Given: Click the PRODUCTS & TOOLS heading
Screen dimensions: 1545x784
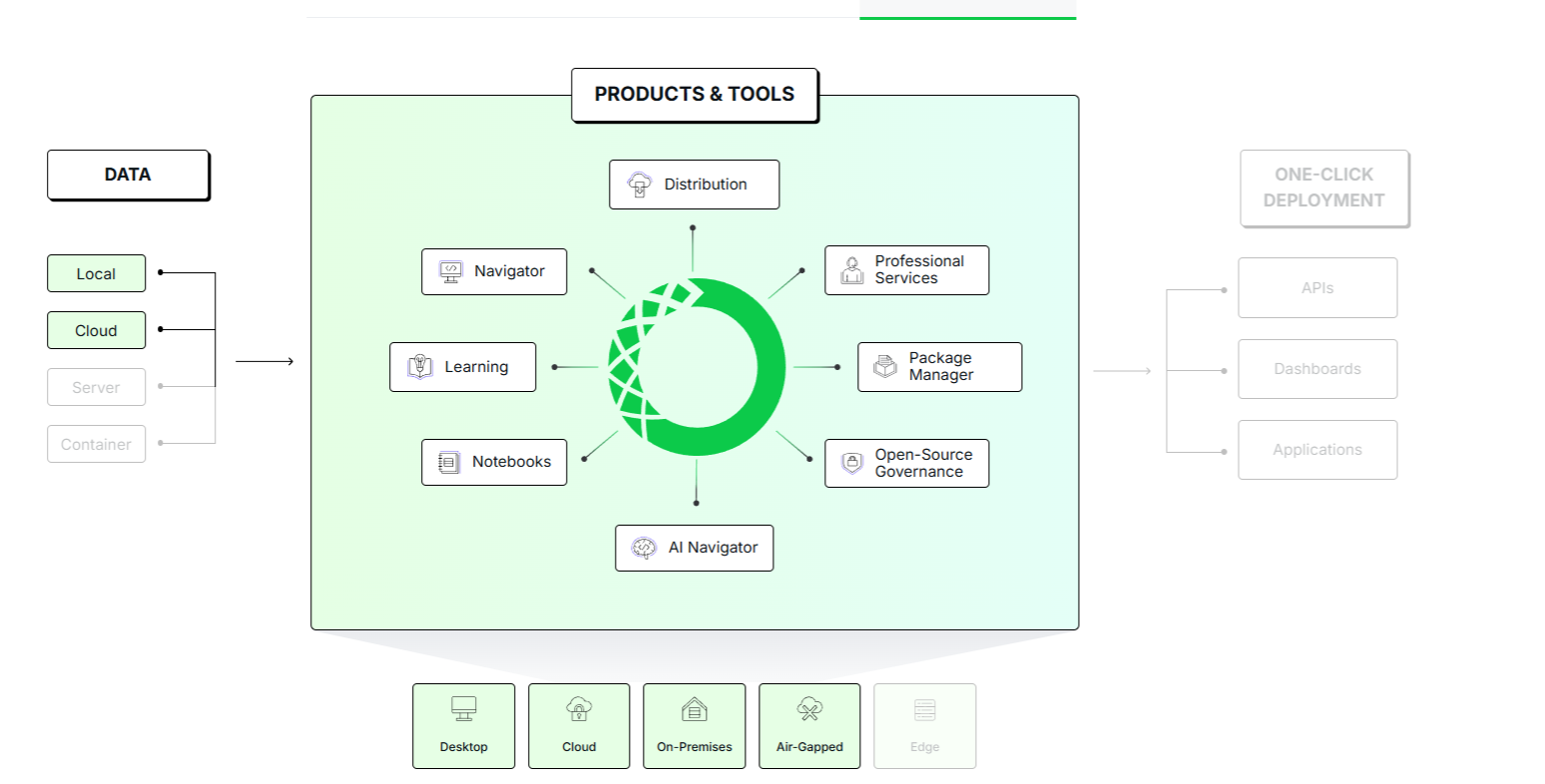Looking at the screenshot, I should point(695,95).
